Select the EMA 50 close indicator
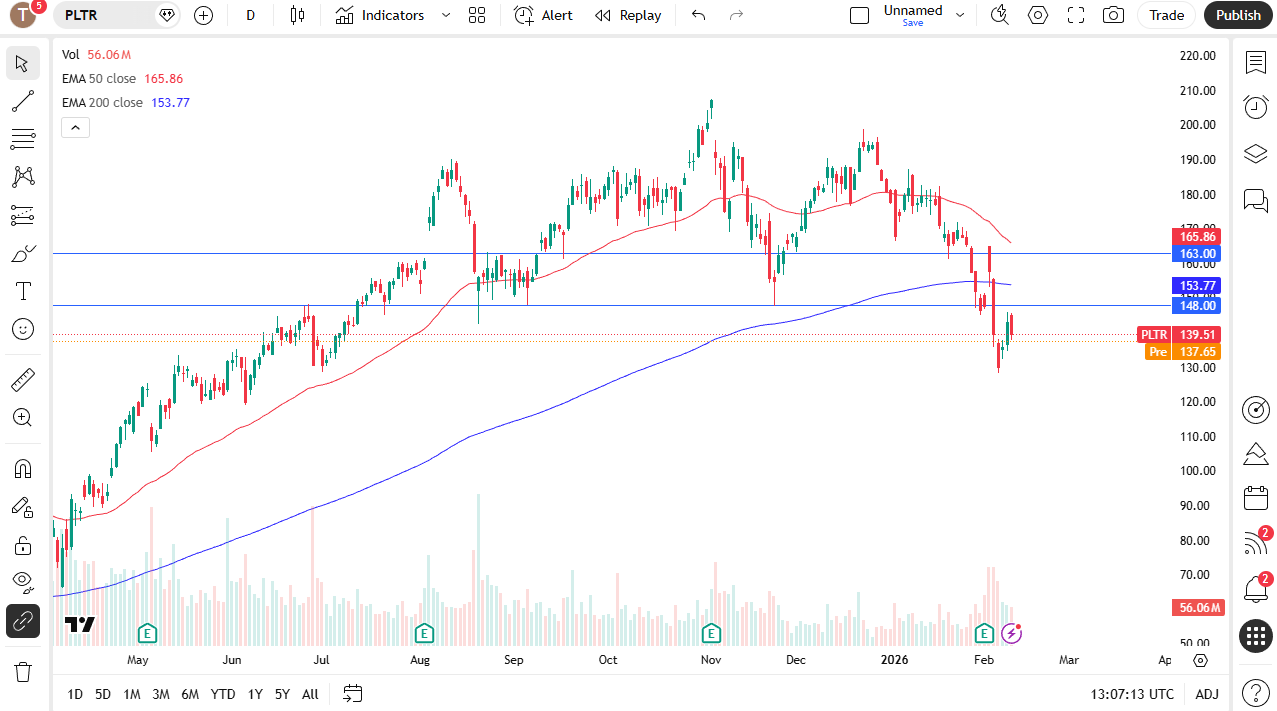The image size is (1277, 711). [x=100, y=78]
